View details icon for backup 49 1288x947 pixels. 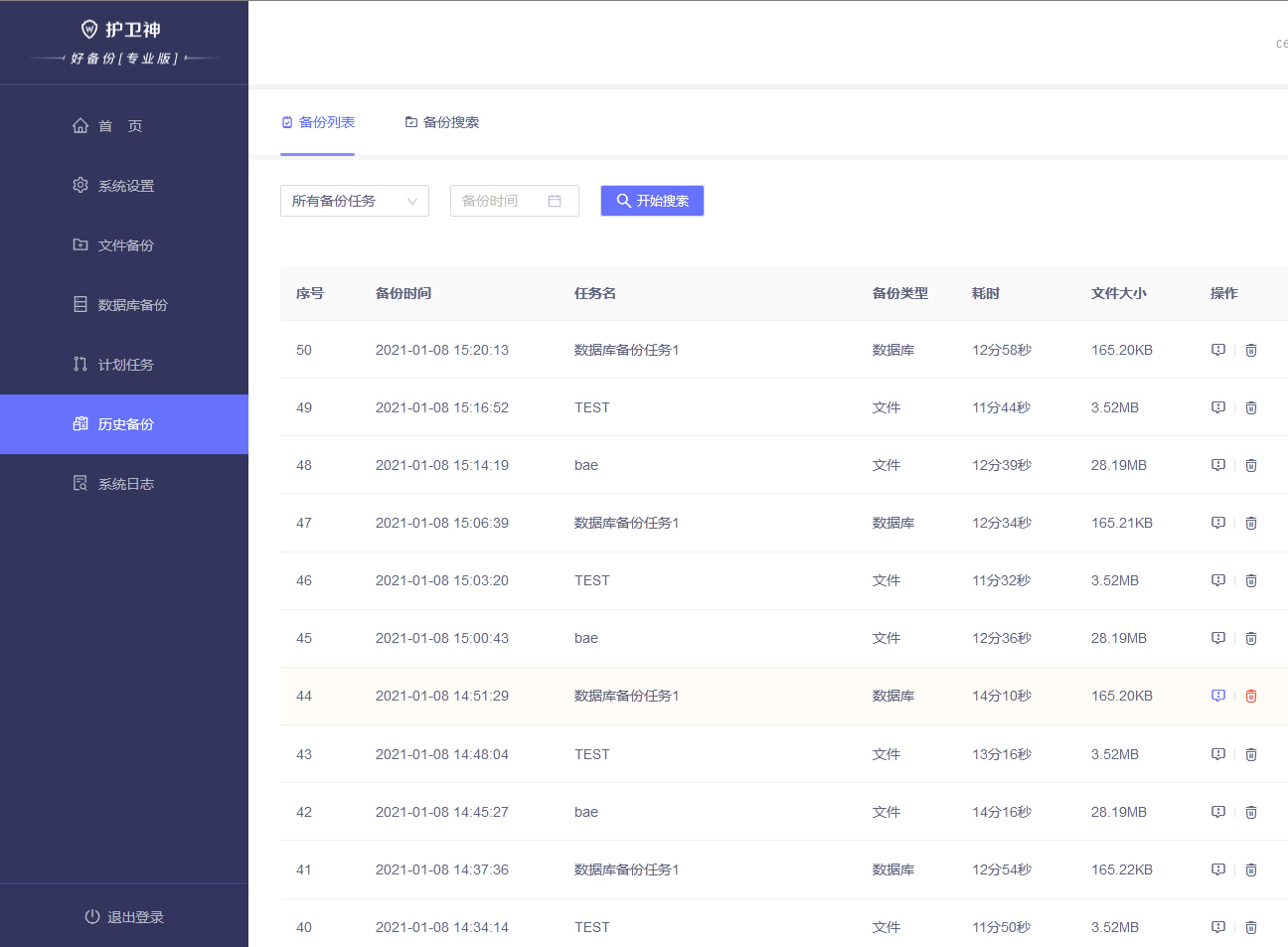coord(1218,407)
